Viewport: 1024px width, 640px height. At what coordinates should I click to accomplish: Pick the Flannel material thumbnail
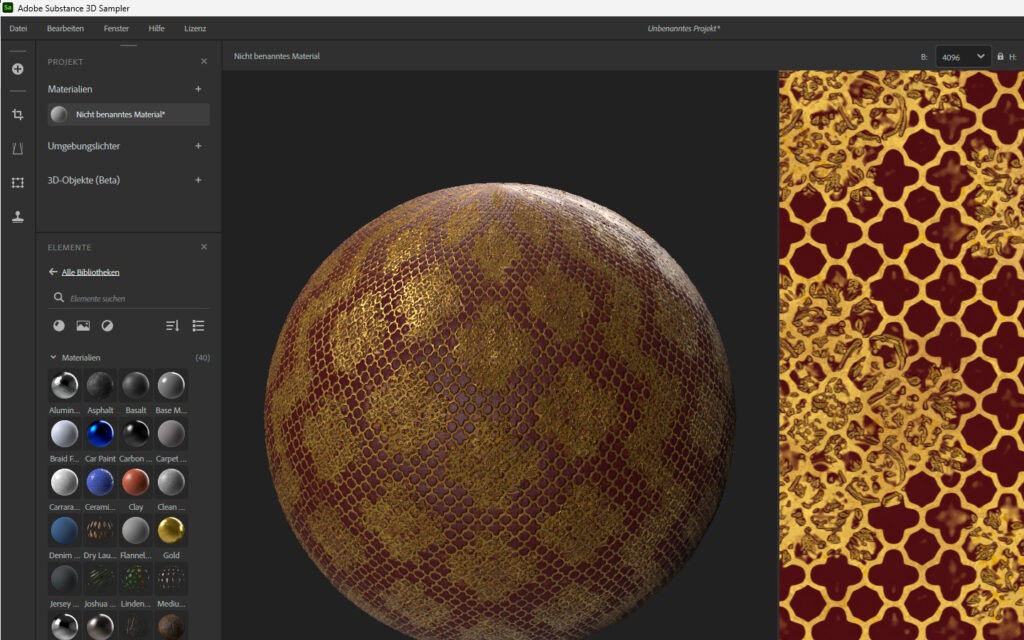pyautogui.click(x=135, y=530)
